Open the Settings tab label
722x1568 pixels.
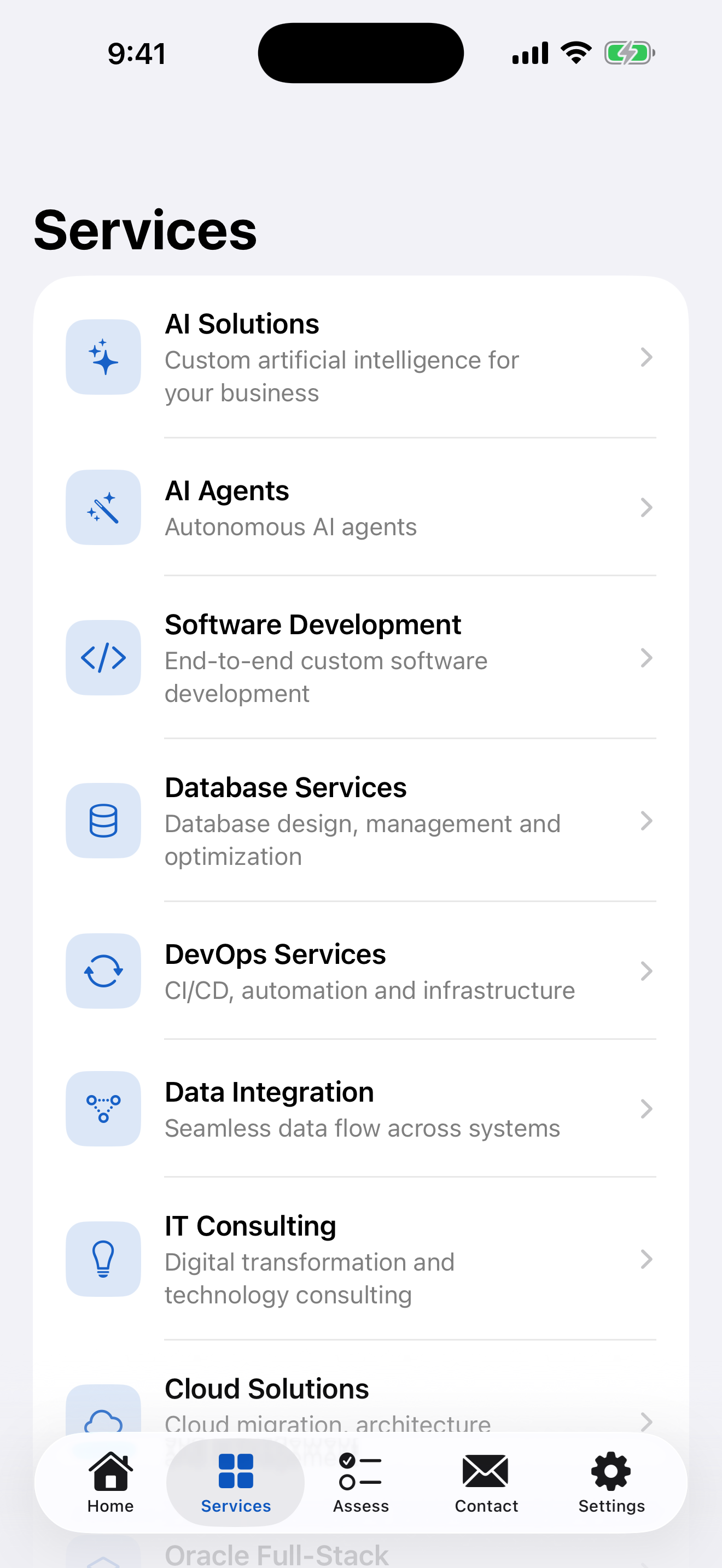611,1507
